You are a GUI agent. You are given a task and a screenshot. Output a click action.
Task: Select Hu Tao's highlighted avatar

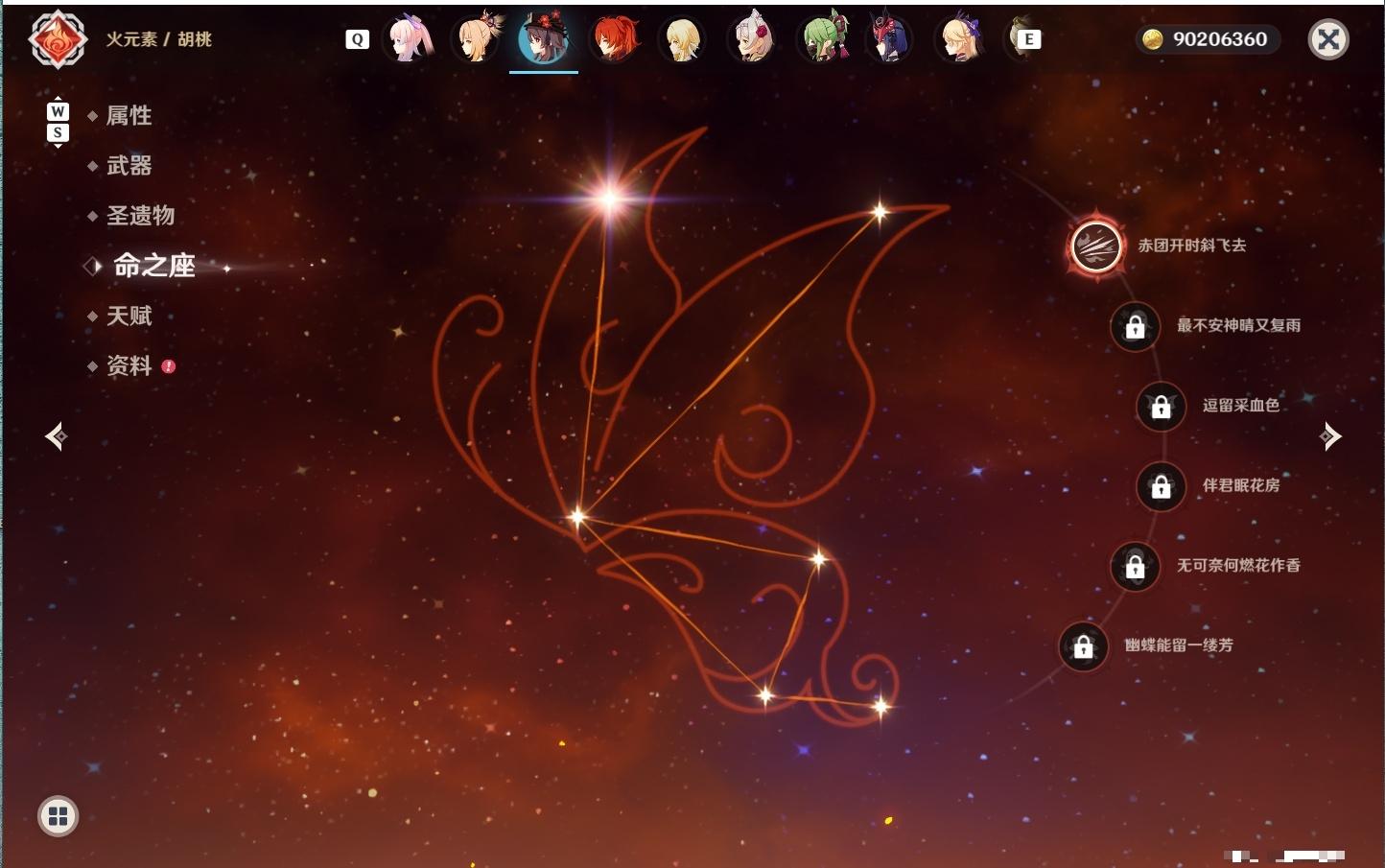click(544, 39)
